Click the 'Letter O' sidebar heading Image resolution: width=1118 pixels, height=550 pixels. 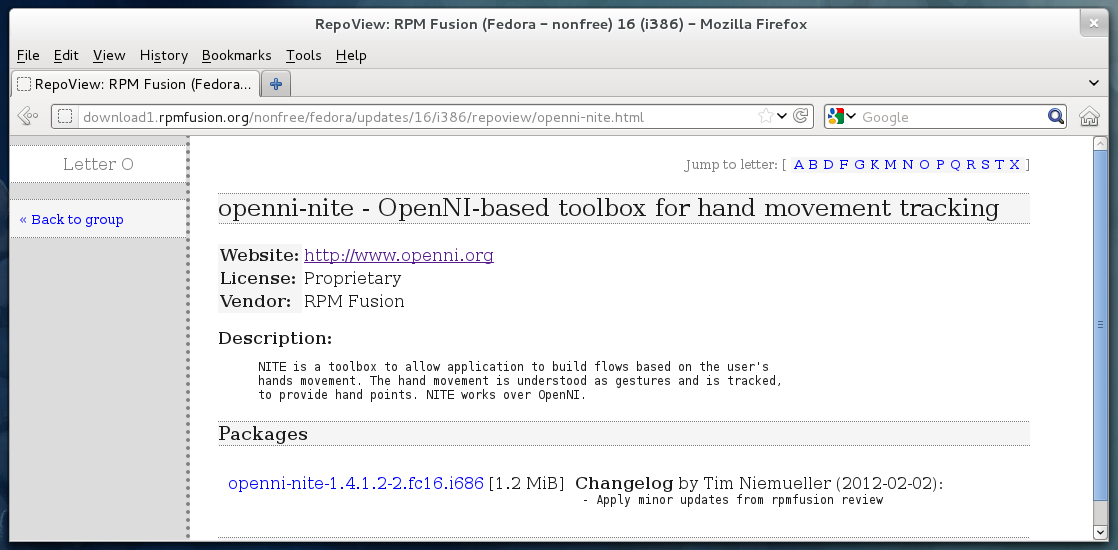[x=98, y=165]
